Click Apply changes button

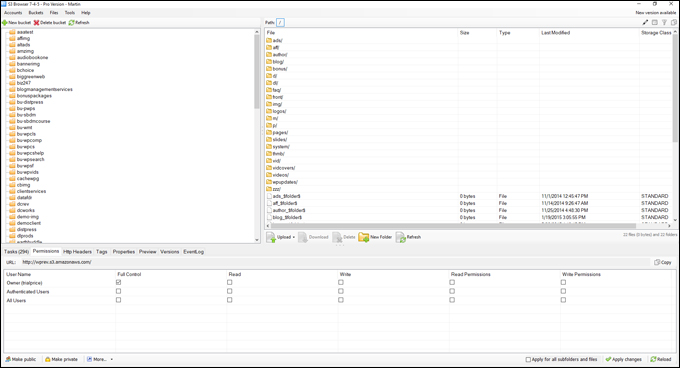pos(624,359)
